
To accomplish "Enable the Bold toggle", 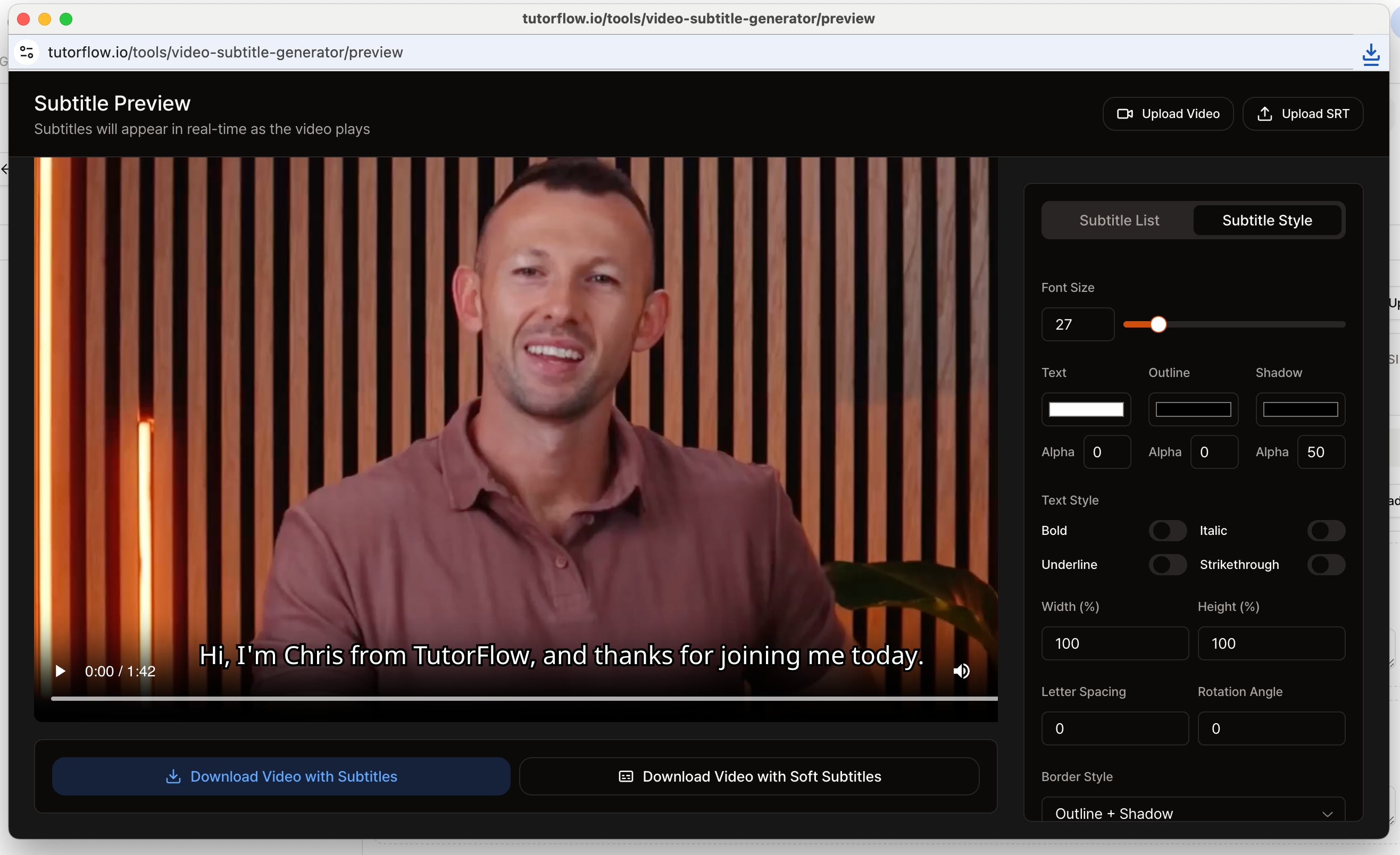I will pyautogui.click(x=1167, y=531).
